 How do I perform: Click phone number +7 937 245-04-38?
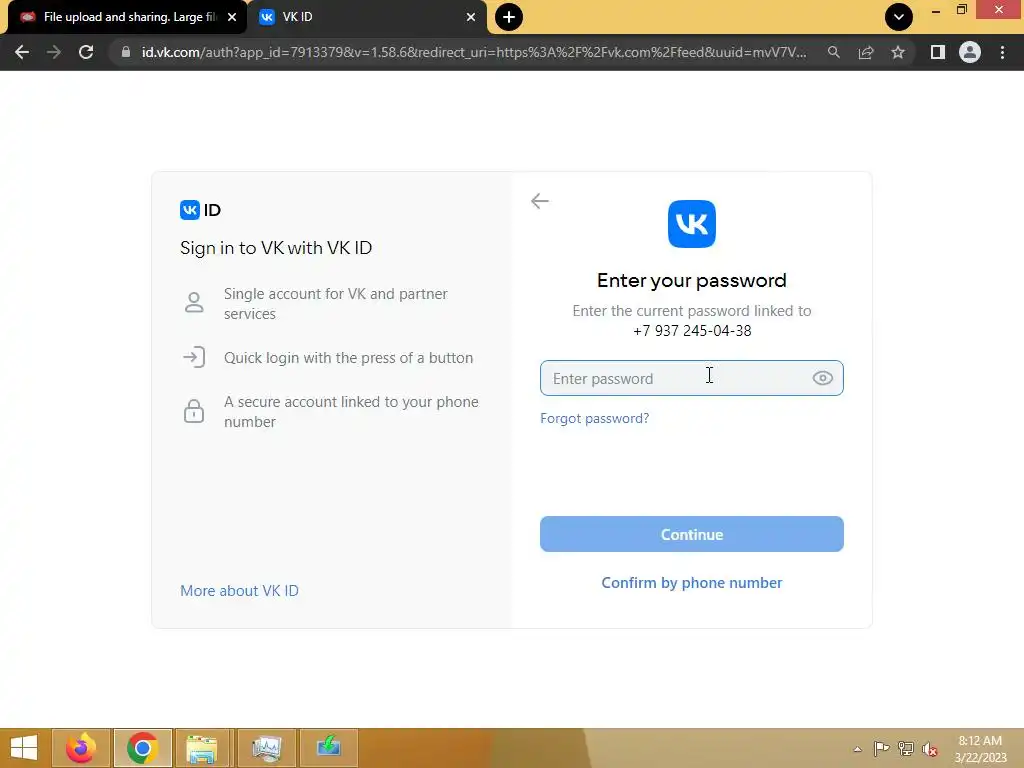click(692, 330)
